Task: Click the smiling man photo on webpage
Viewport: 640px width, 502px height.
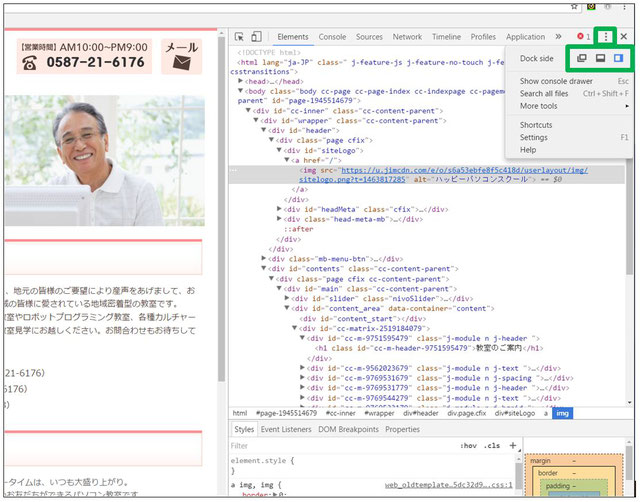Action: [104, 161]
